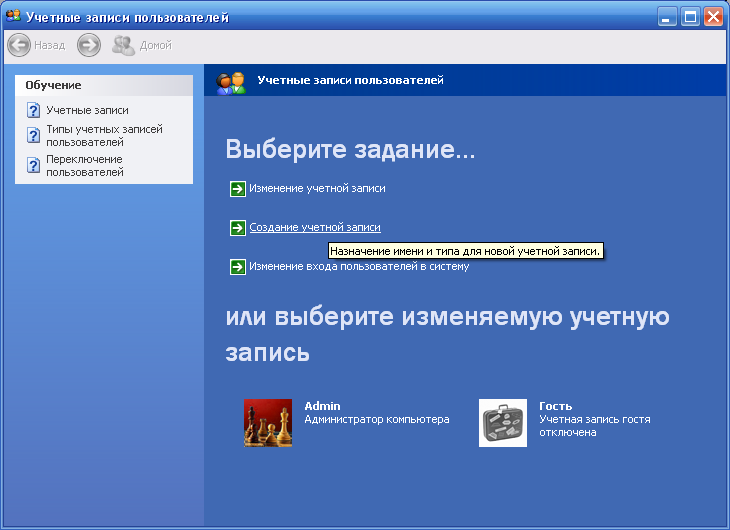Screen dimensions: 730x530
Task: Click the Гость account name
Action: (x=555, y=406)
